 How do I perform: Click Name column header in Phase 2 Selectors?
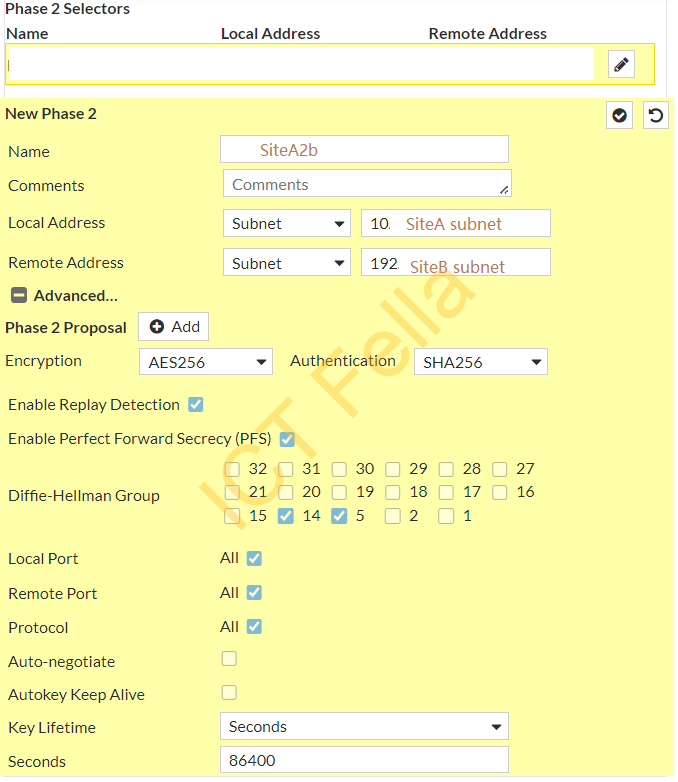pyautogui.click(x=27, y=34)
